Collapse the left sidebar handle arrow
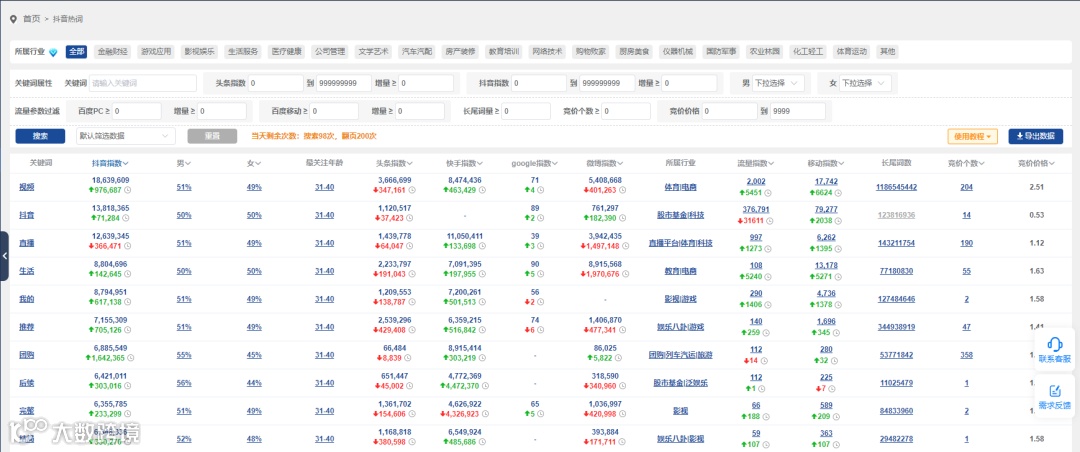Screen dimensions: 1080x452 (4, 256)
